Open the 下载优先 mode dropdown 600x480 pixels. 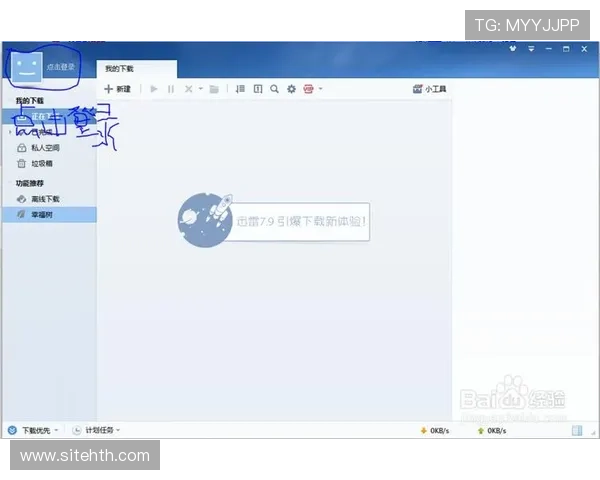(34, 431)
